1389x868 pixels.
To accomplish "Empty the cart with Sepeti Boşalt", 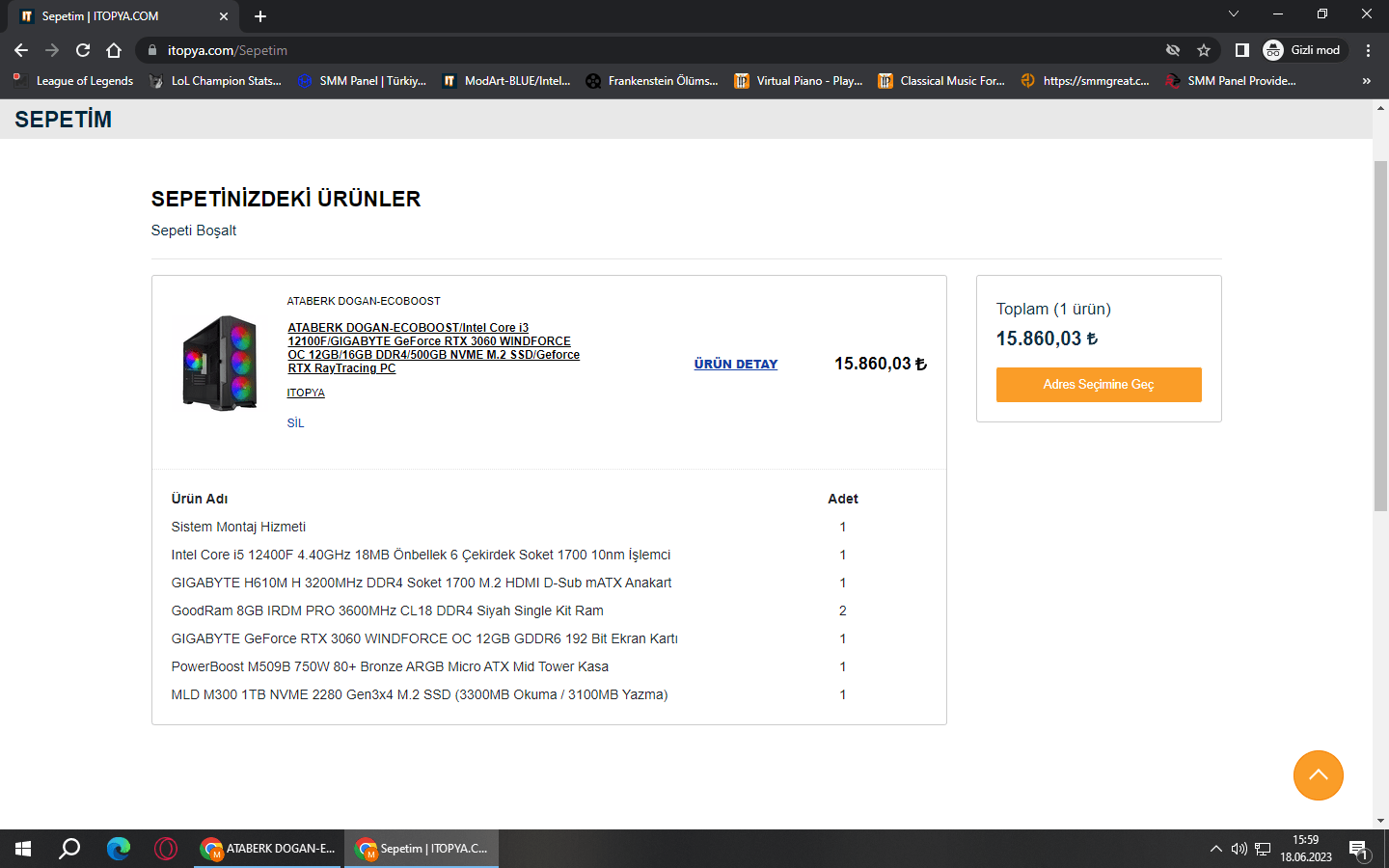I will click(194, 231).
